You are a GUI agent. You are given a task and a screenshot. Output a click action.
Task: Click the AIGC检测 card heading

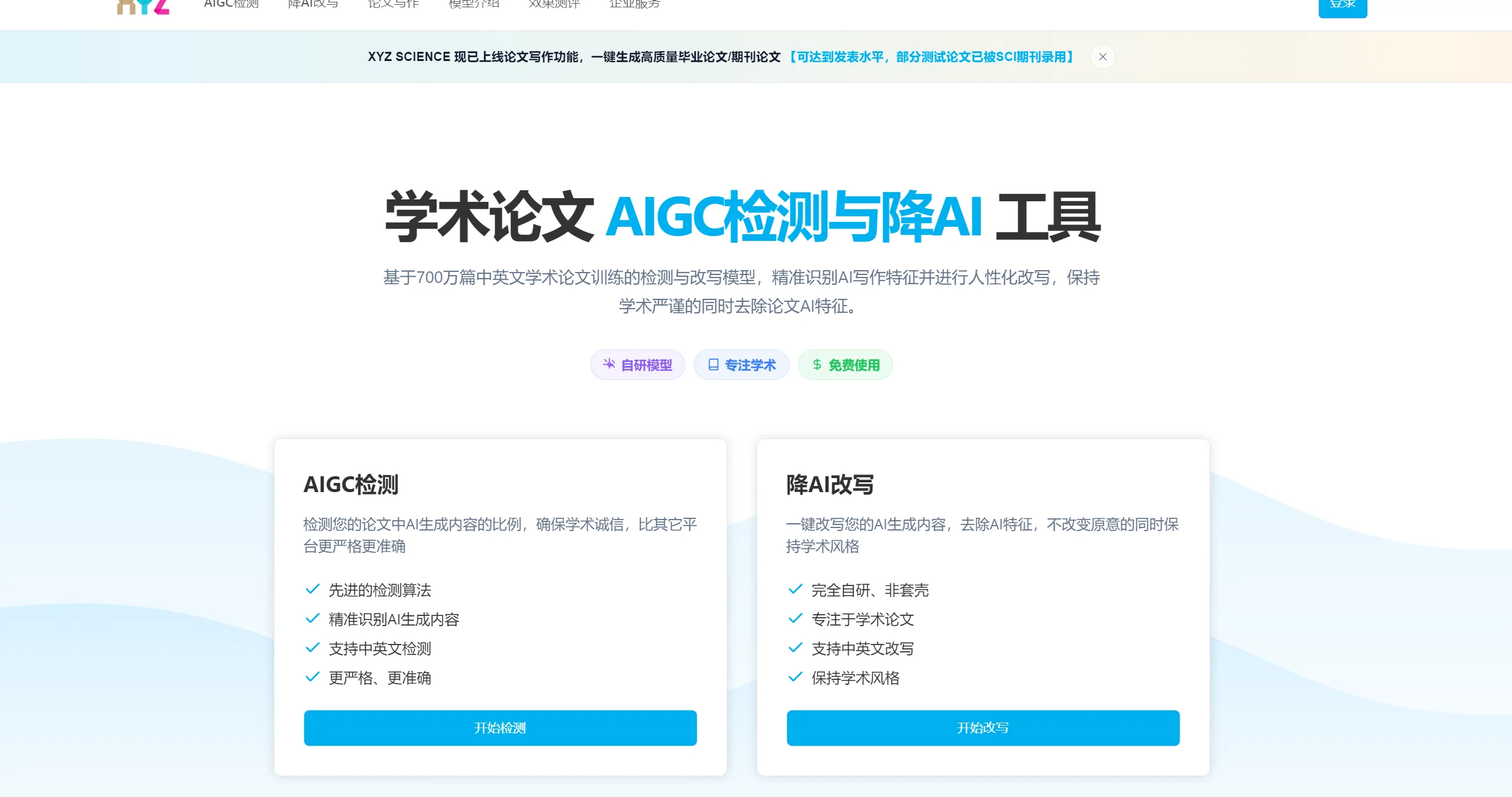coord(351,484)
